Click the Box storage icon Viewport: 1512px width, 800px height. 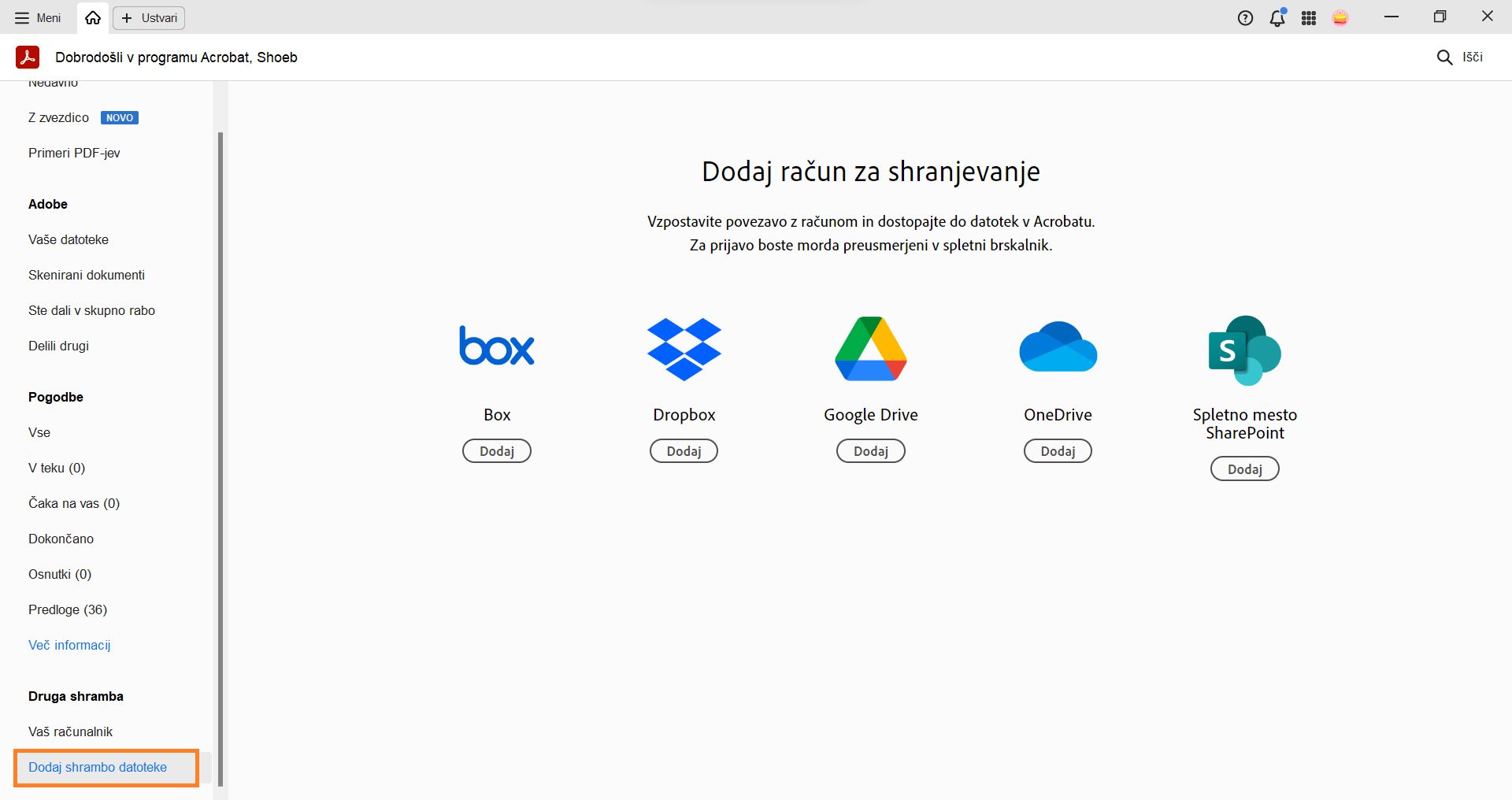496,346
